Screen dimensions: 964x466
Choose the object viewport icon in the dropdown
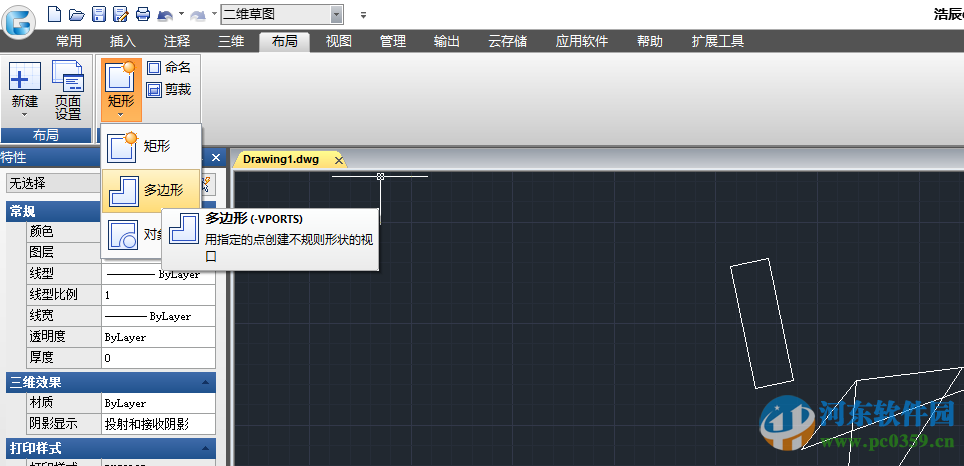point(122,235)
